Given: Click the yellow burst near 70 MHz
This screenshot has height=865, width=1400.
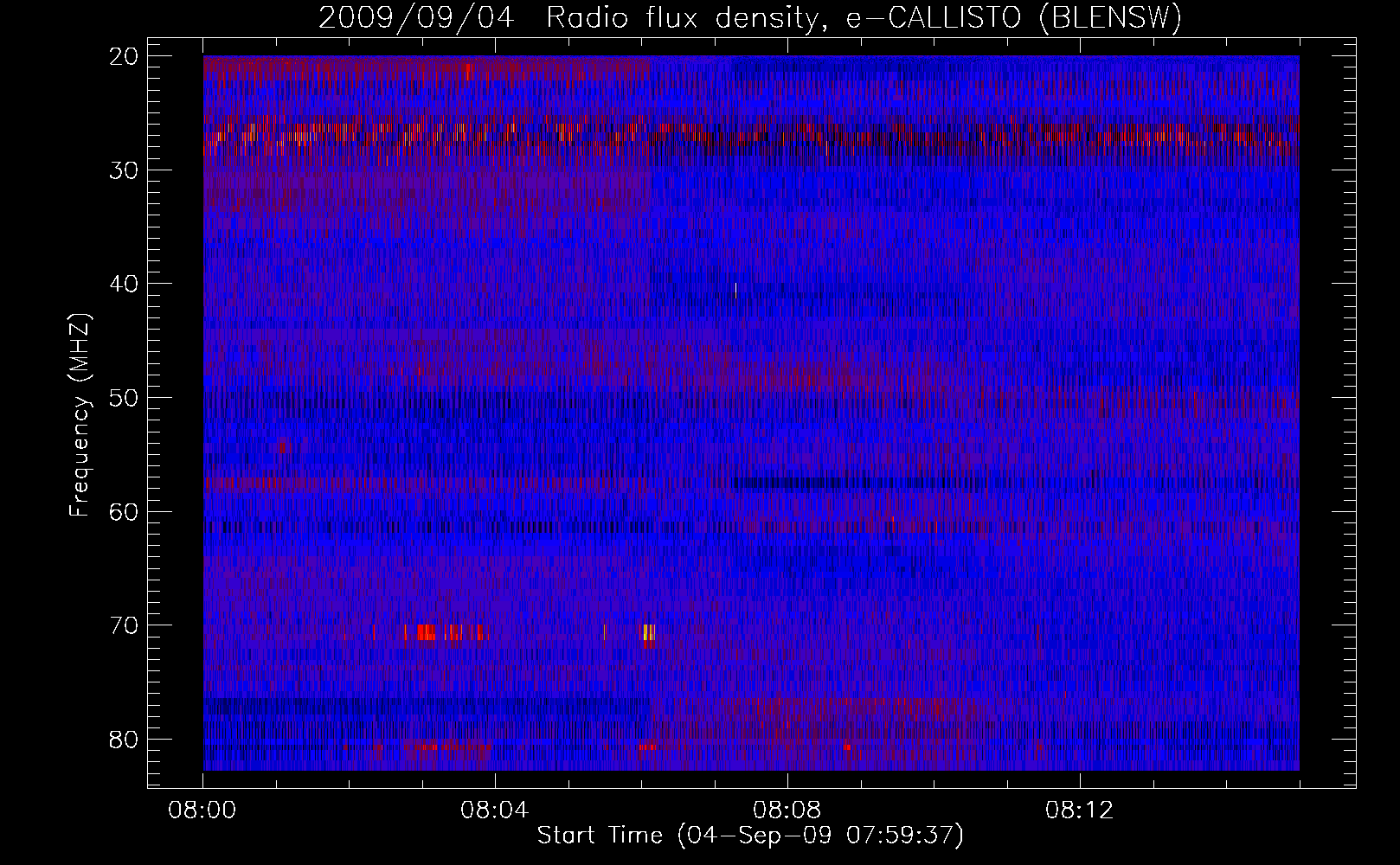Looking at the screenshot, I should click(x=649, y=632).
